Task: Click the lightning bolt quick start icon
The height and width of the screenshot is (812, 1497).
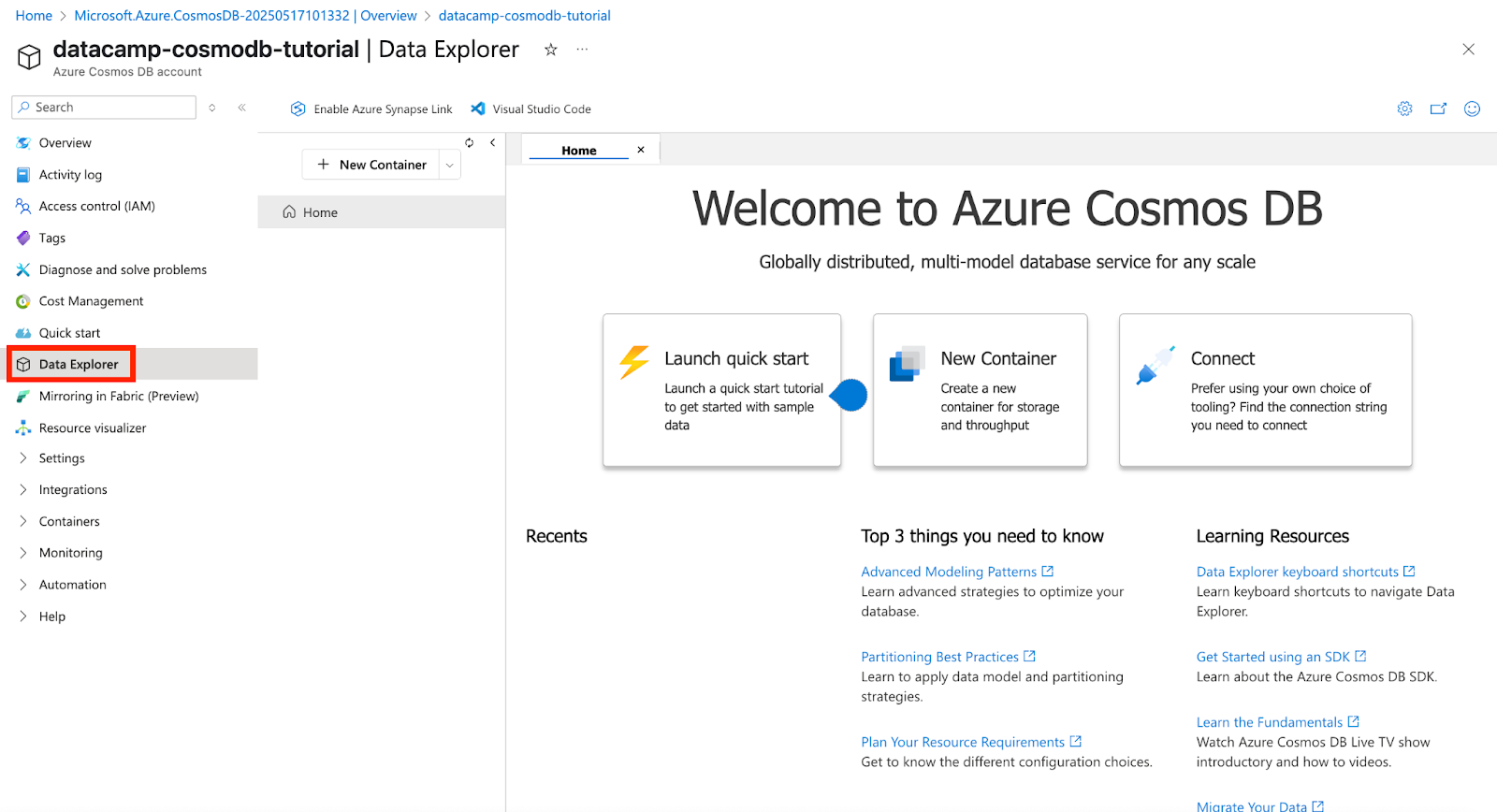Action: click(x=634, y=362)
